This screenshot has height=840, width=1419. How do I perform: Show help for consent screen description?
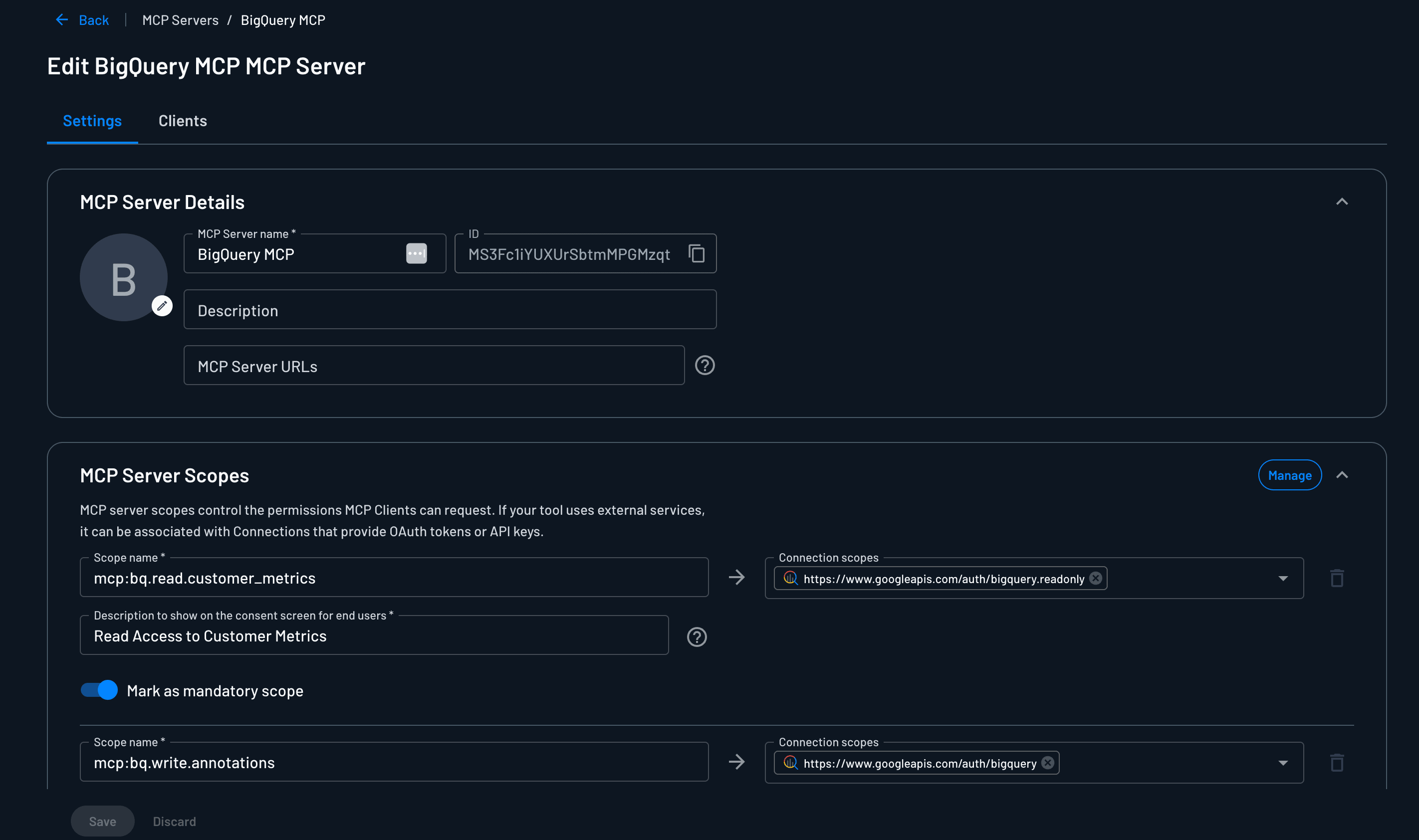tap(697, 637)
